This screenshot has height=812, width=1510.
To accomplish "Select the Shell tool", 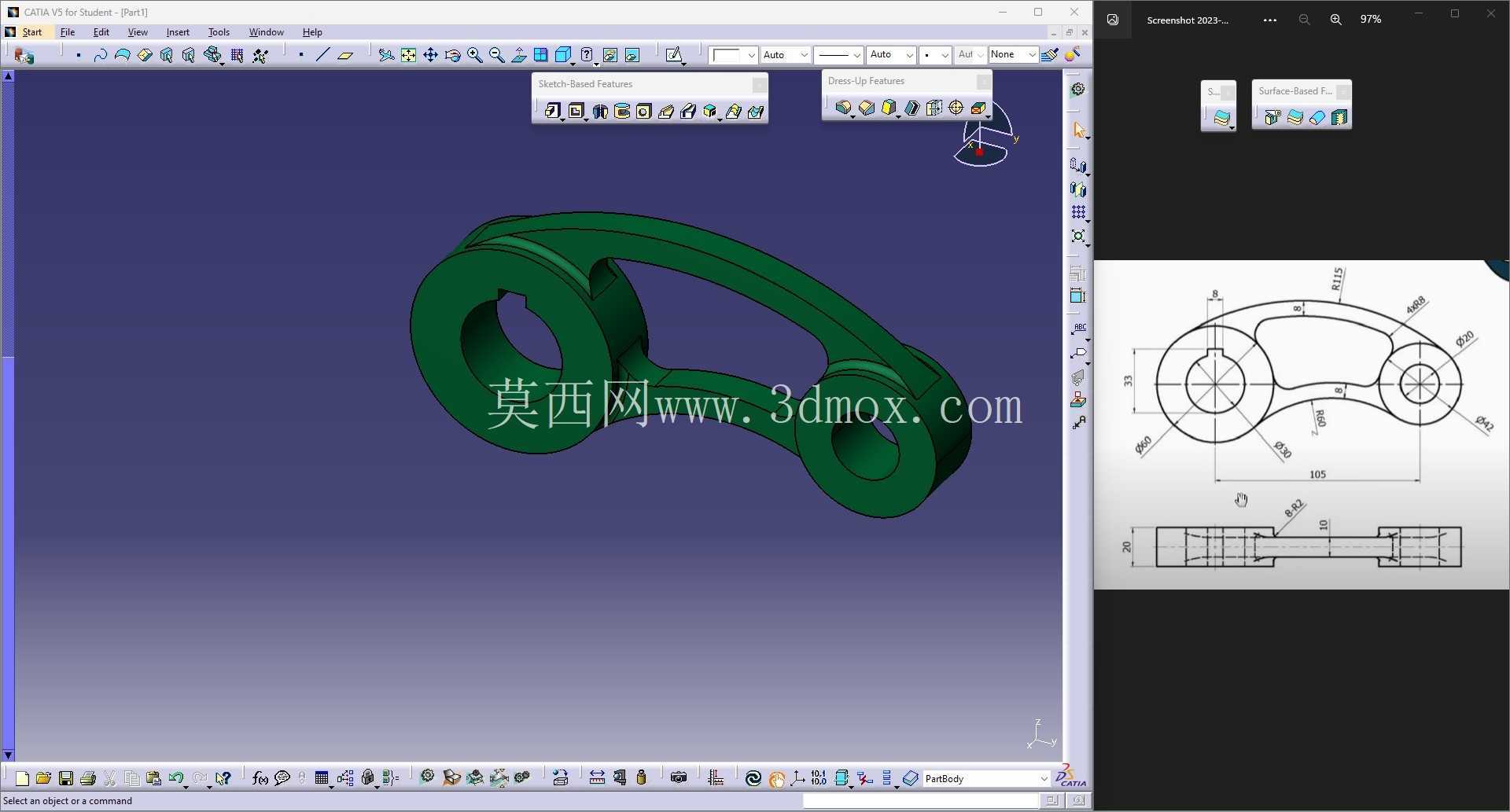I will click(x=912, y=108).
